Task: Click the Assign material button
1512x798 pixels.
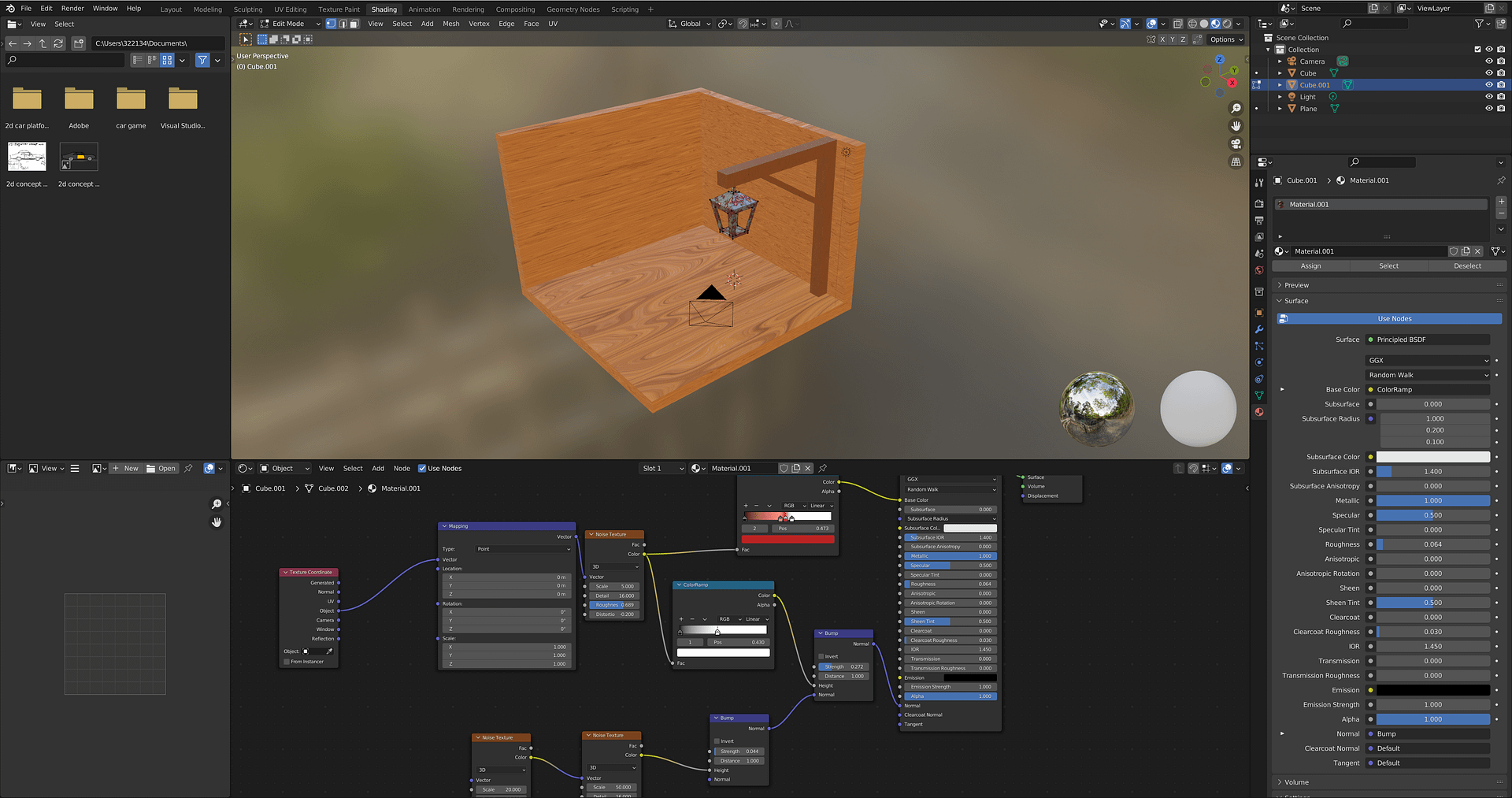Action: point(1310,266)
